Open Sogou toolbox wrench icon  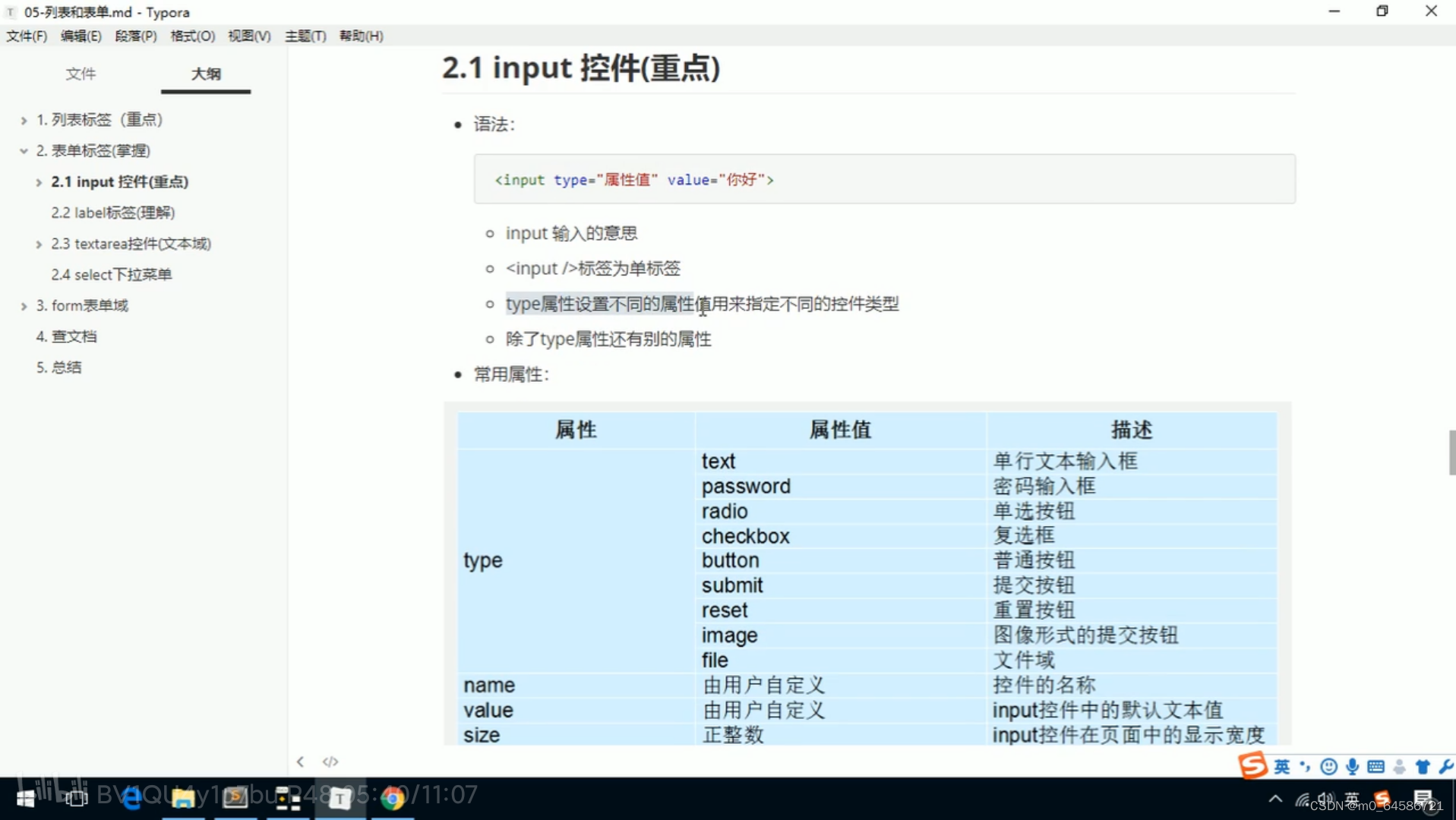click(x=1445, y=767)
